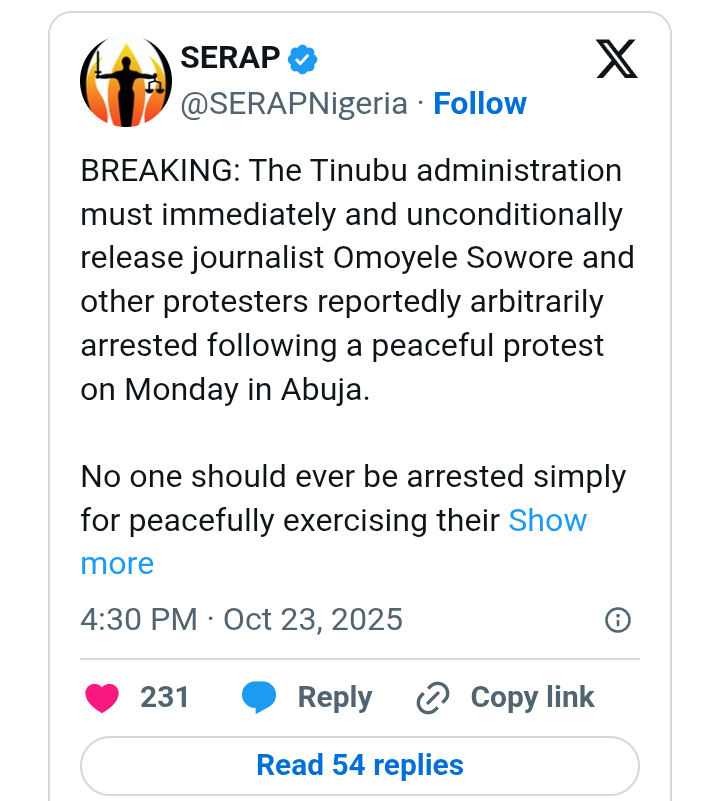Open the @SERAPNigeria handle link
Image resolution: width=720 pixels, height=801 pixels.
[294, 104]
